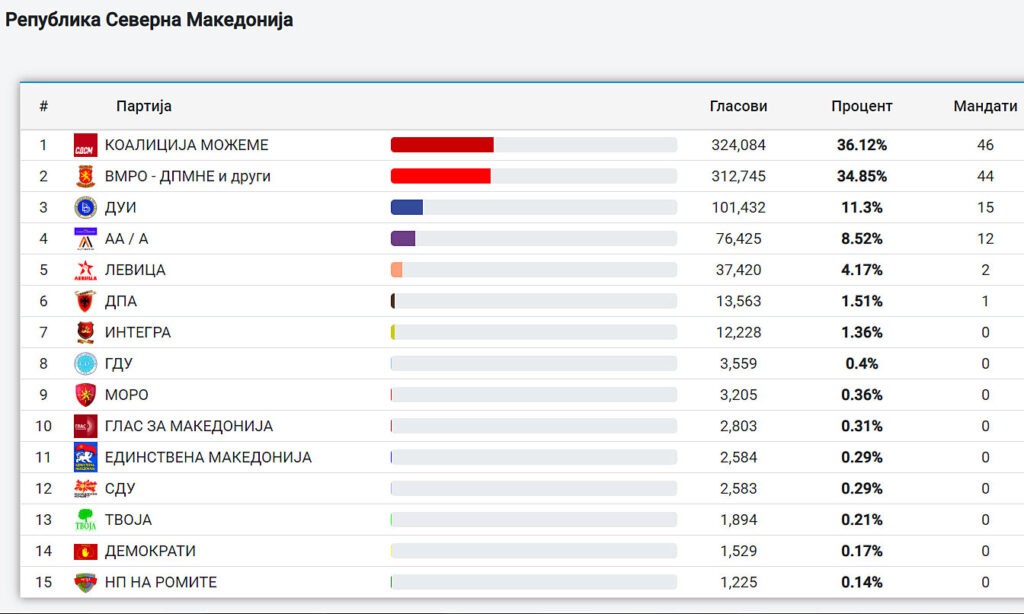Click the purple АА / А vote bar
The height and width of the screenshot is (614, 1024).
pyautogui.click(x=403, y=239)
